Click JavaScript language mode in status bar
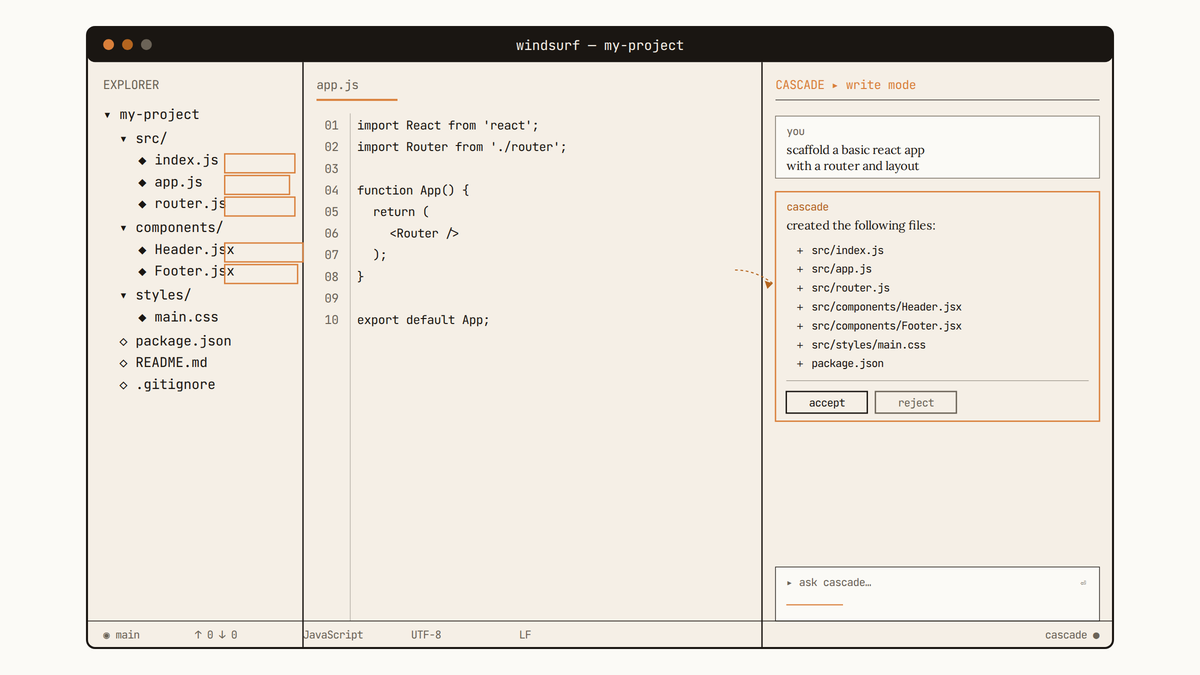 334,635
